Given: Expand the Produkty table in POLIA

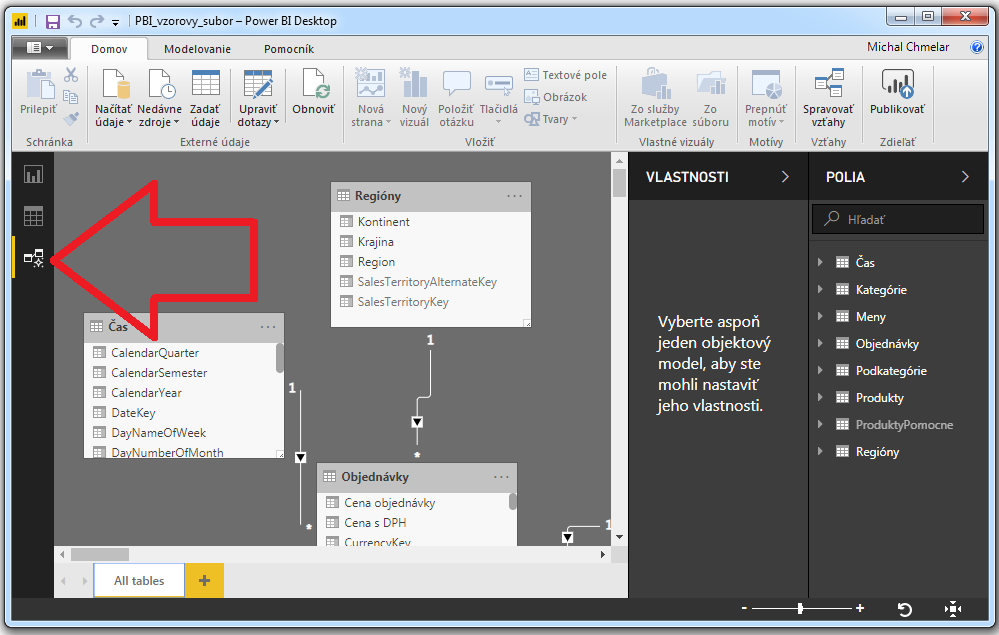Looking at the screenshot, I should pos(821,398).
